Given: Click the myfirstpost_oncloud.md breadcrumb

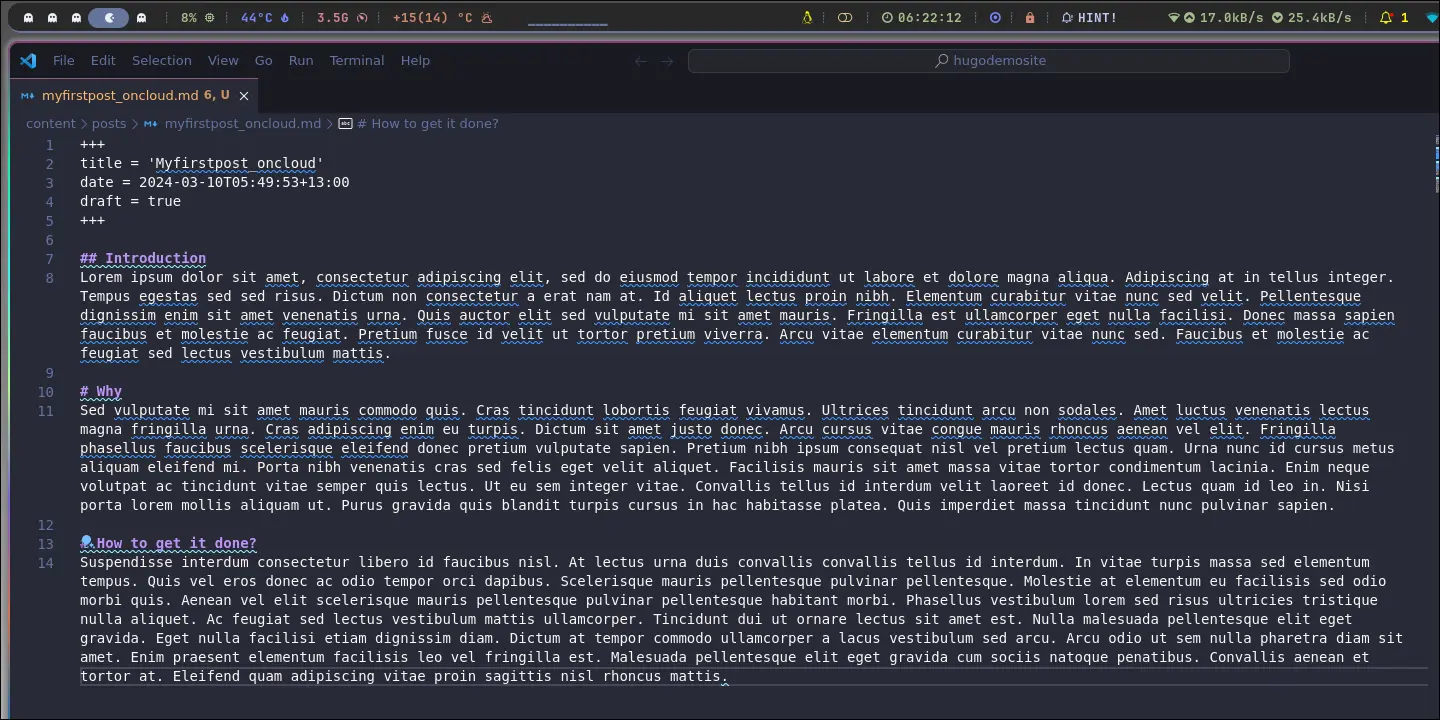Looking at the screenshot, I should click(242, 124).
